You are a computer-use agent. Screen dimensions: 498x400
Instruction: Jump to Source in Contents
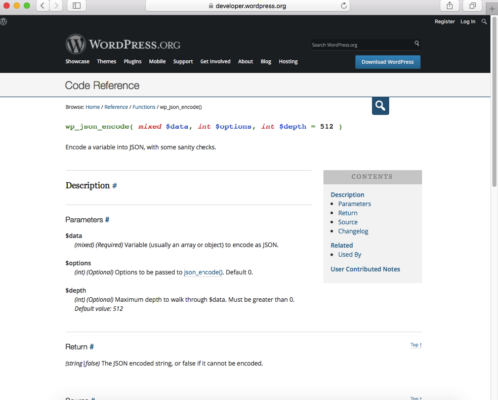[348, 222]
